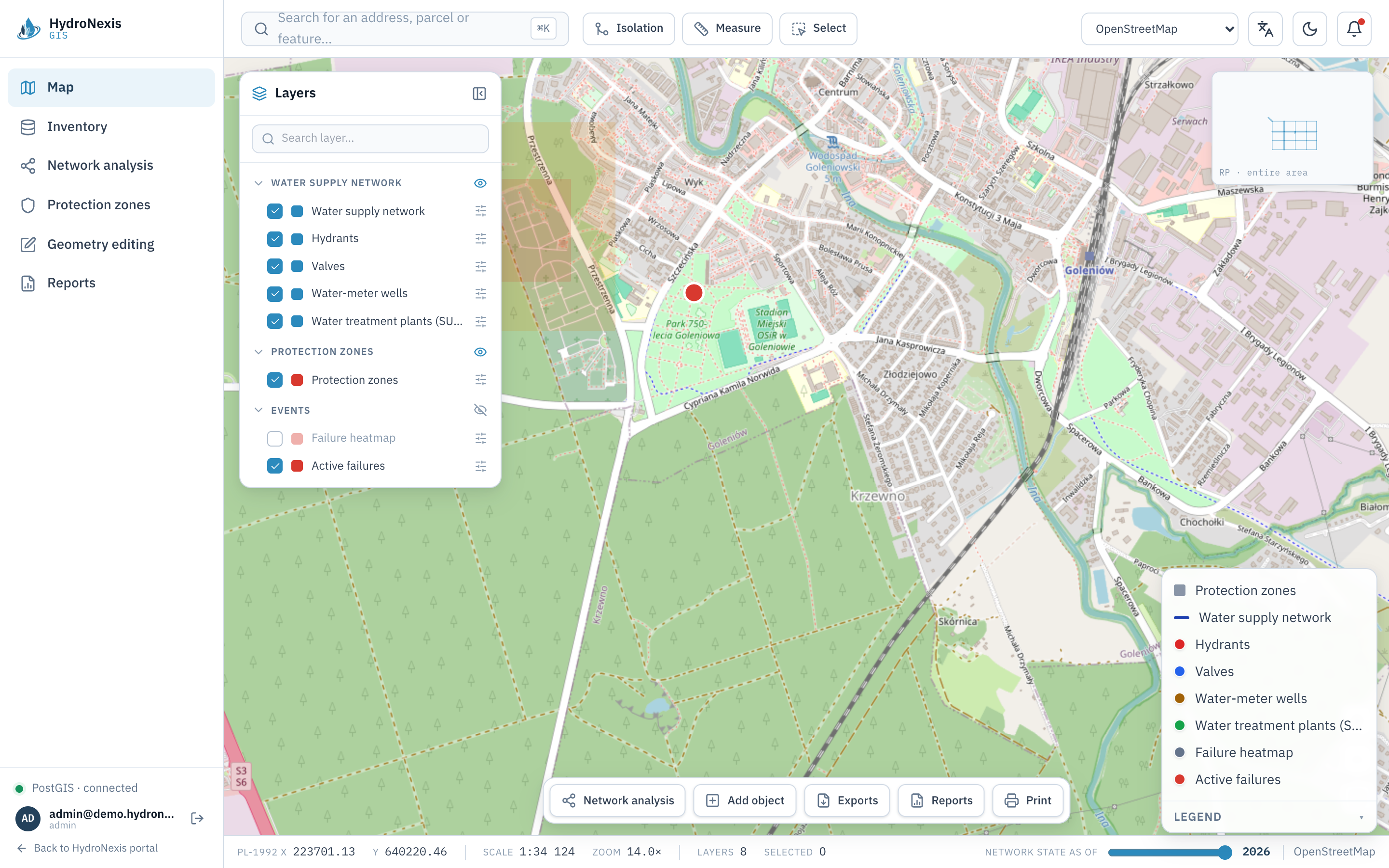This screenshot has width=1389, height=868.
Task: Click the address or parcel search field
Action: coord(405,29)
